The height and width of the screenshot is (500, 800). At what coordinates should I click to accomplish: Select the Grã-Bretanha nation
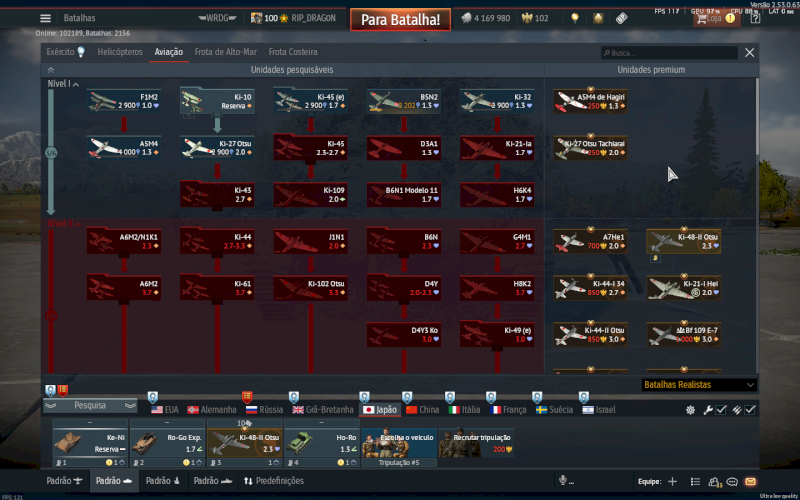click(x=322, y=410)
